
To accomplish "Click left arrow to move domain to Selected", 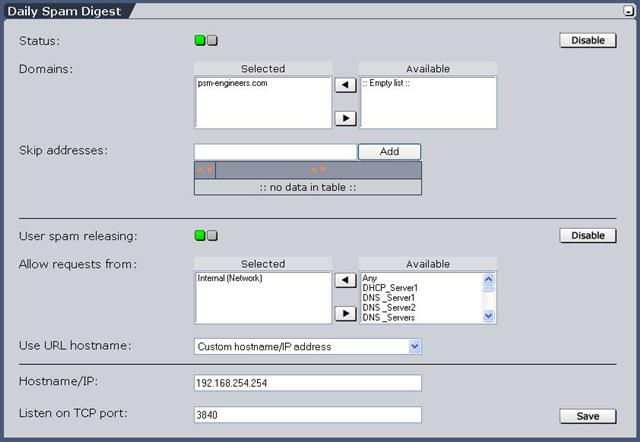I will [x=345, y=86].
